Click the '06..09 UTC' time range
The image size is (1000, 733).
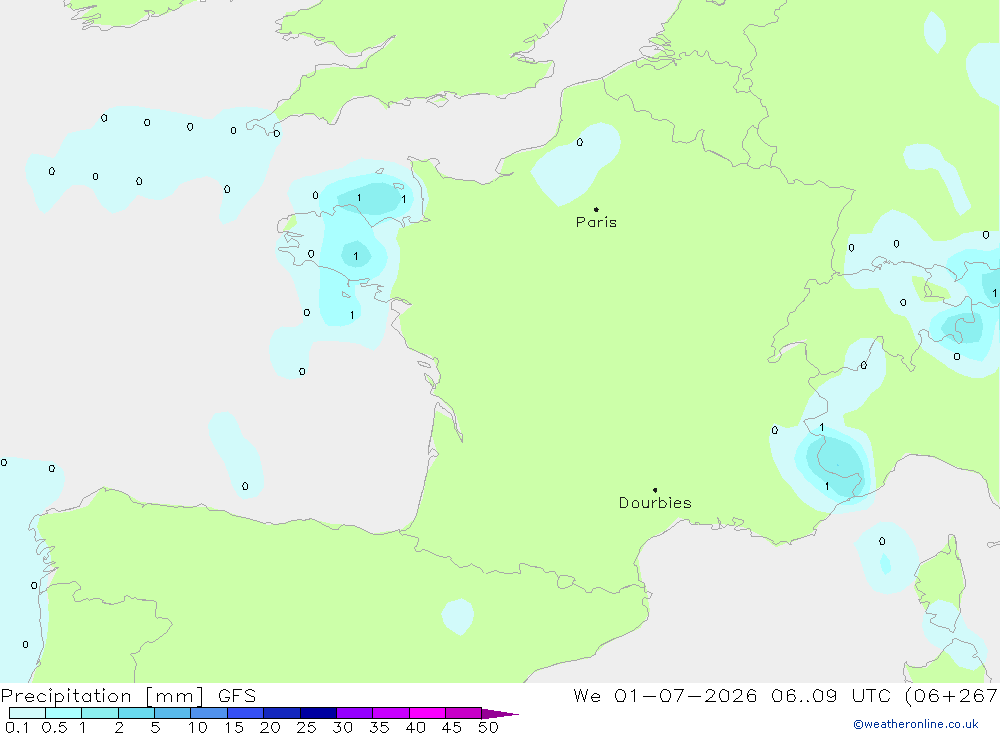[830, 696]
